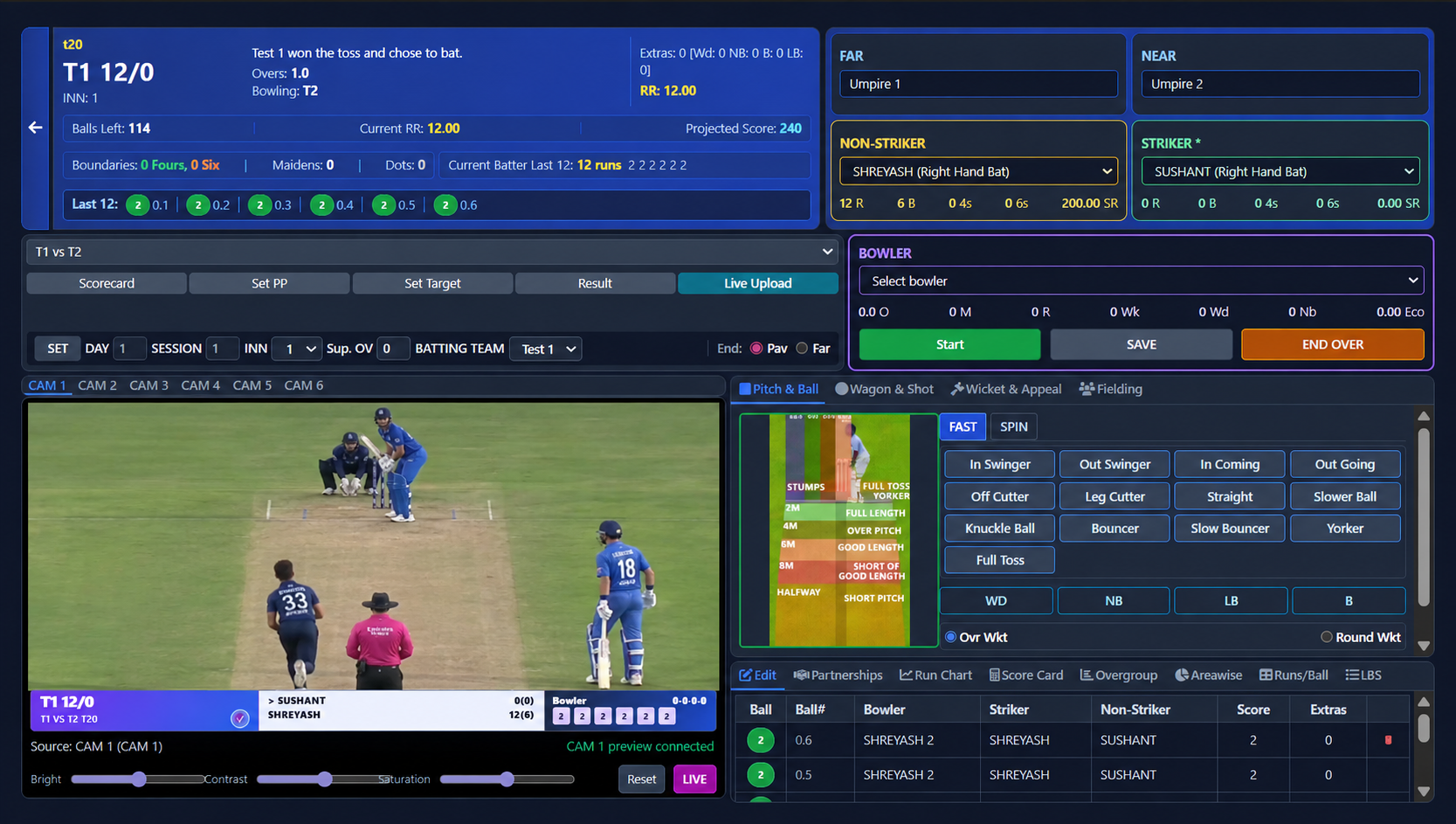Open the striker SUSHANT dropdown
The width and height of the screenshot is (1456, 824).
(x=1280, y=171)
